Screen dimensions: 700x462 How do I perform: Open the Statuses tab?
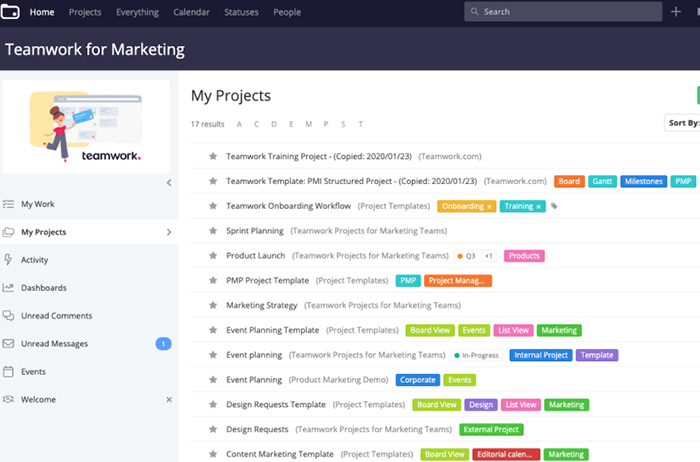(x=242, y=12)
